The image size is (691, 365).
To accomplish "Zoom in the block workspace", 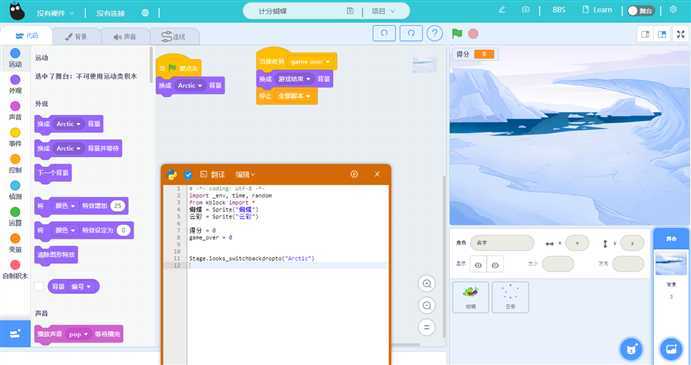I will [x=427, y=283].
